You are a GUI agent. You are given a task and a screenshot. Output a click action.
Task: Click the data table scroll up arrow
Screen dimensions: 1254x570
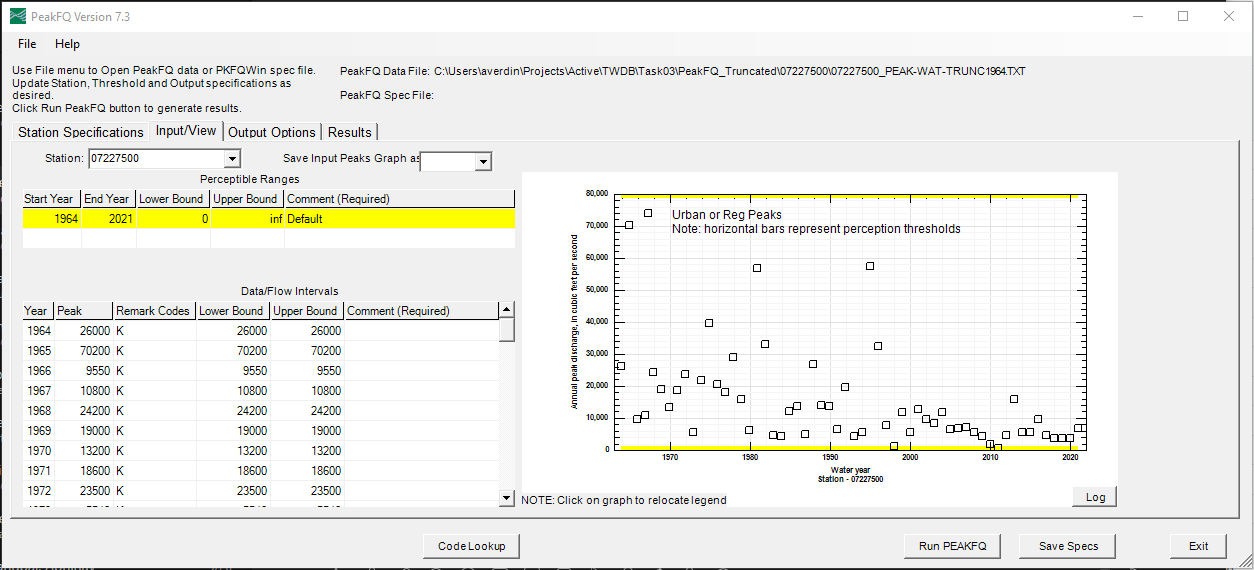click(507, 311)
